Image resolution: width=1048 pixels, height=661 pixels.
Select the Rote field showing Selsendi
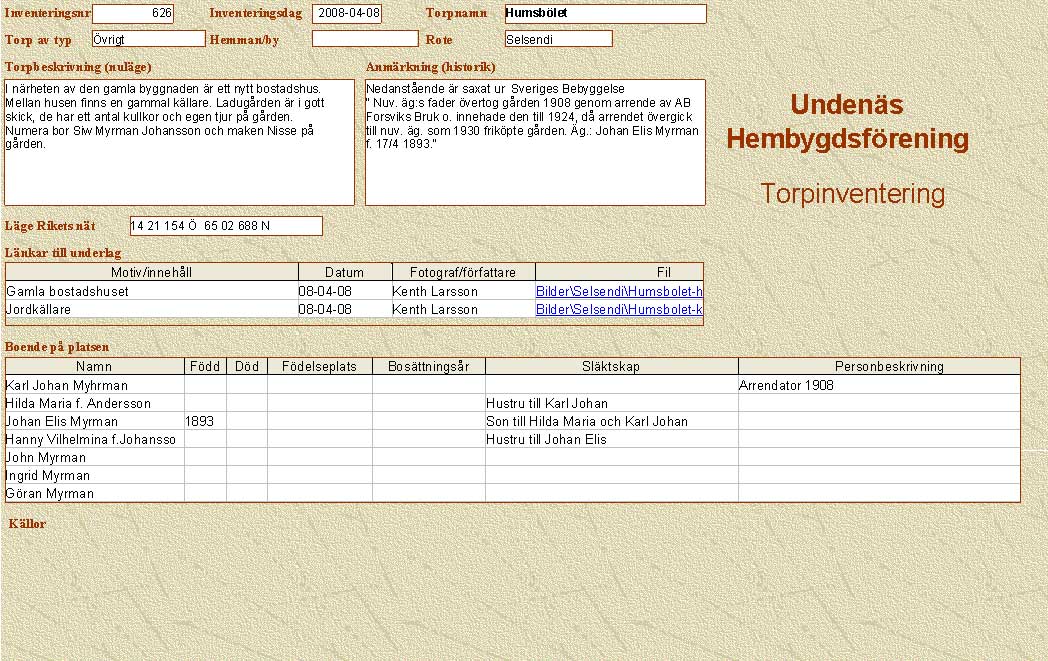click(557, 39)
